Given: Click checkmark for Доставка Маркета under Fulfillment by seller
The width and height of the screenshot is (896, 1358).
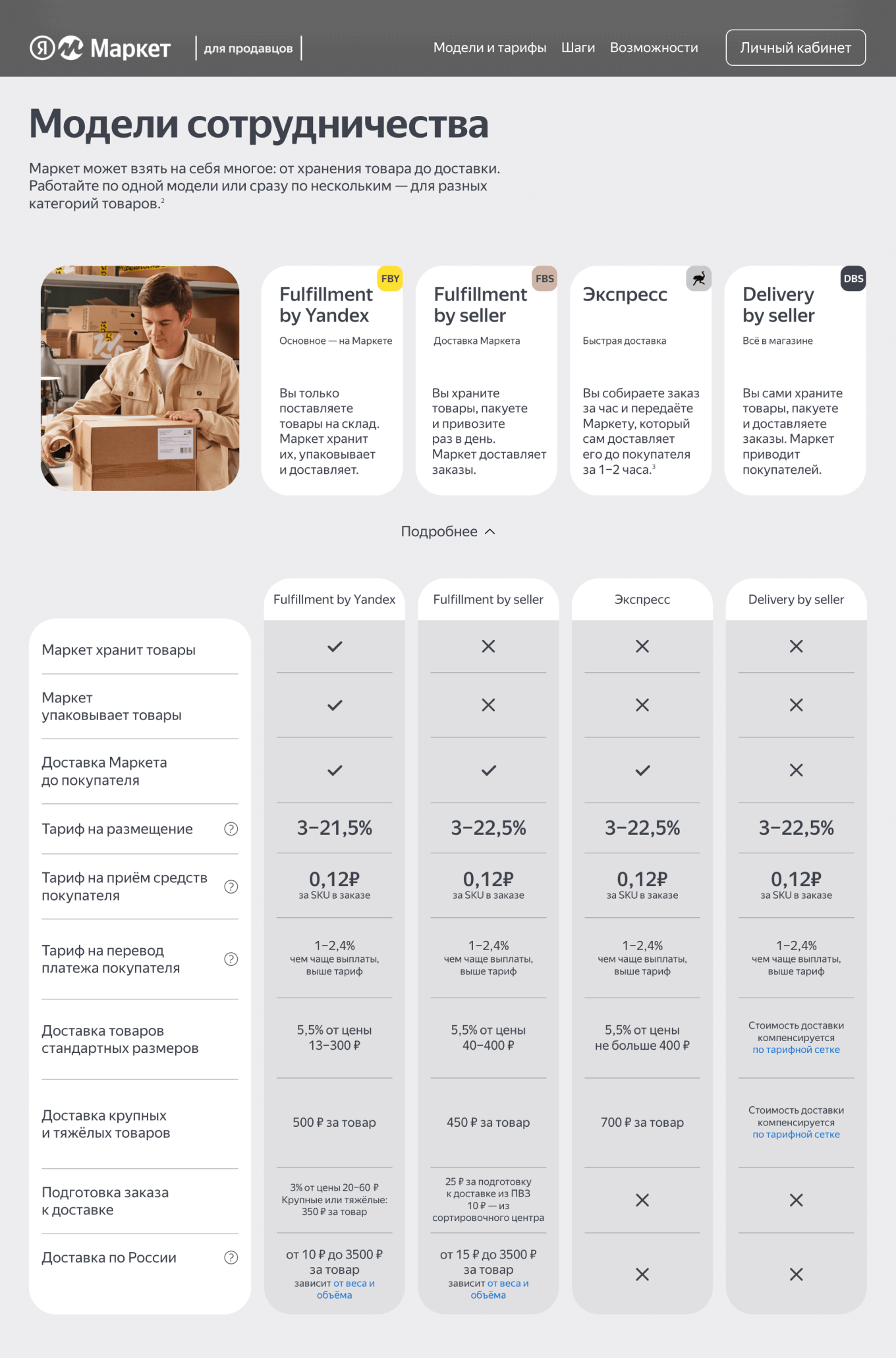Looking at the screenshot, I should coord(488,770).
